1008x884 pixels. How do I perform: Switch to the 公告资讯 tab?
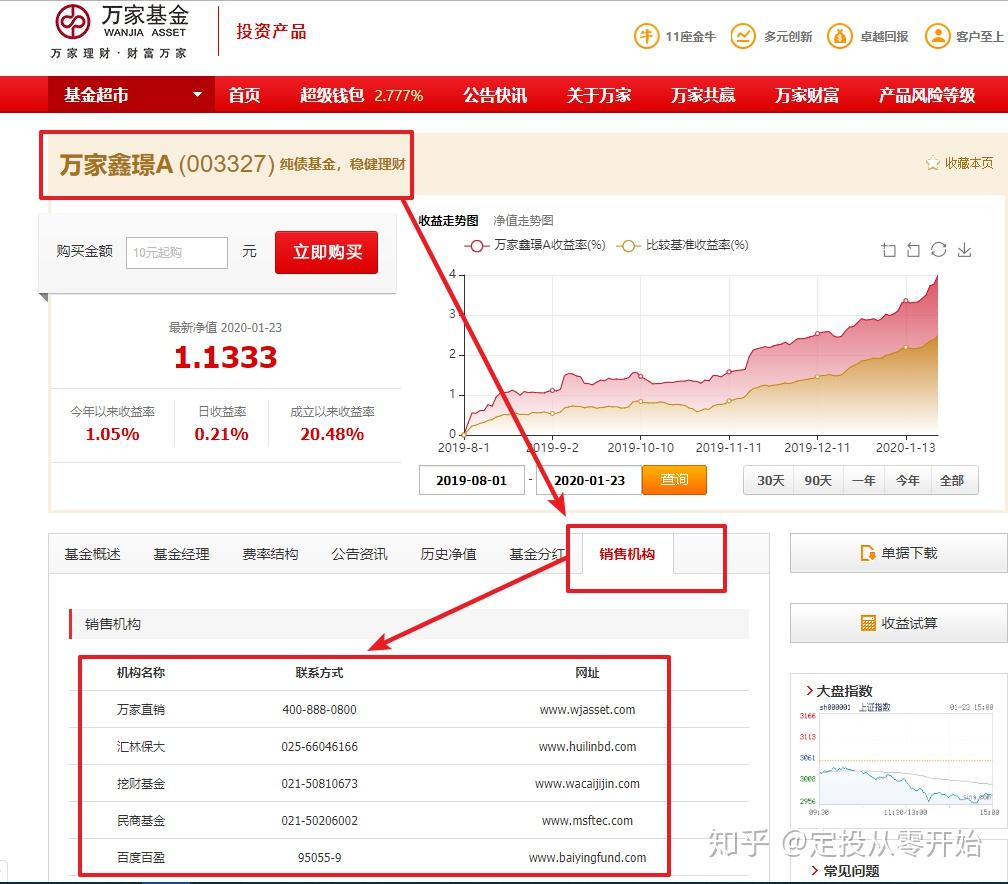point(359,554)
